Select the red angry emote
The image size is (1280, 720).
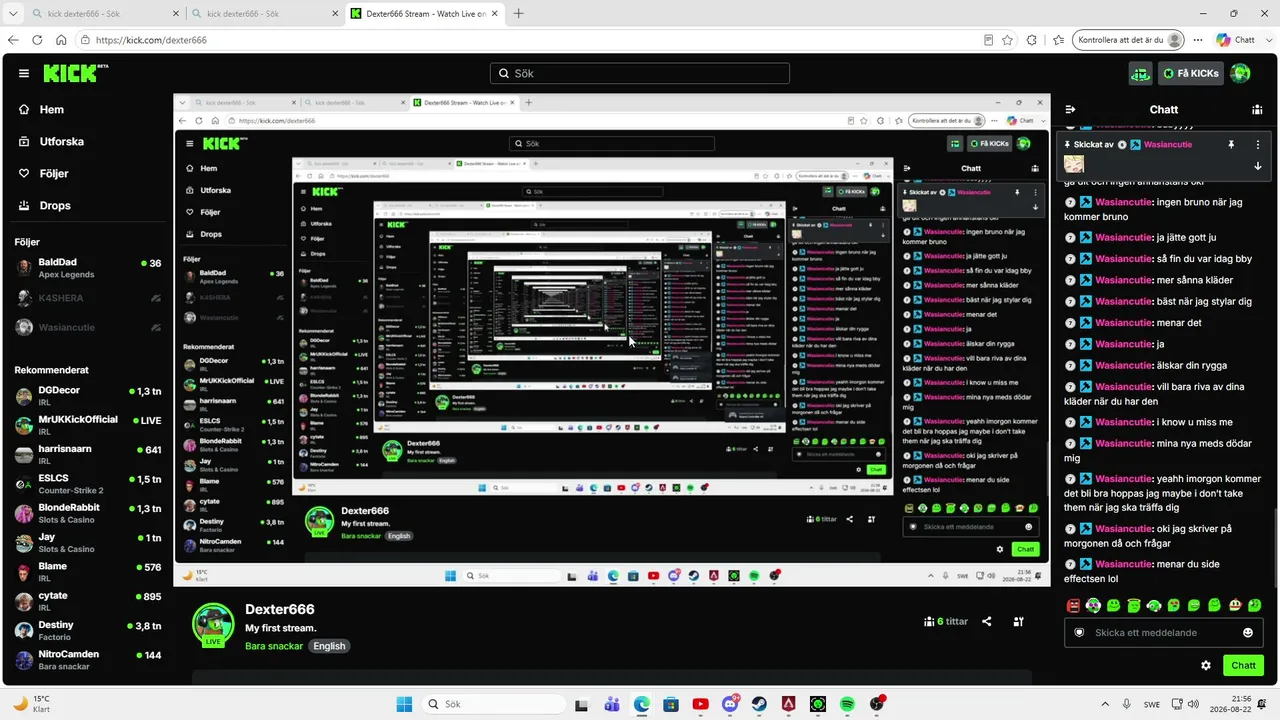(1074, 605)
